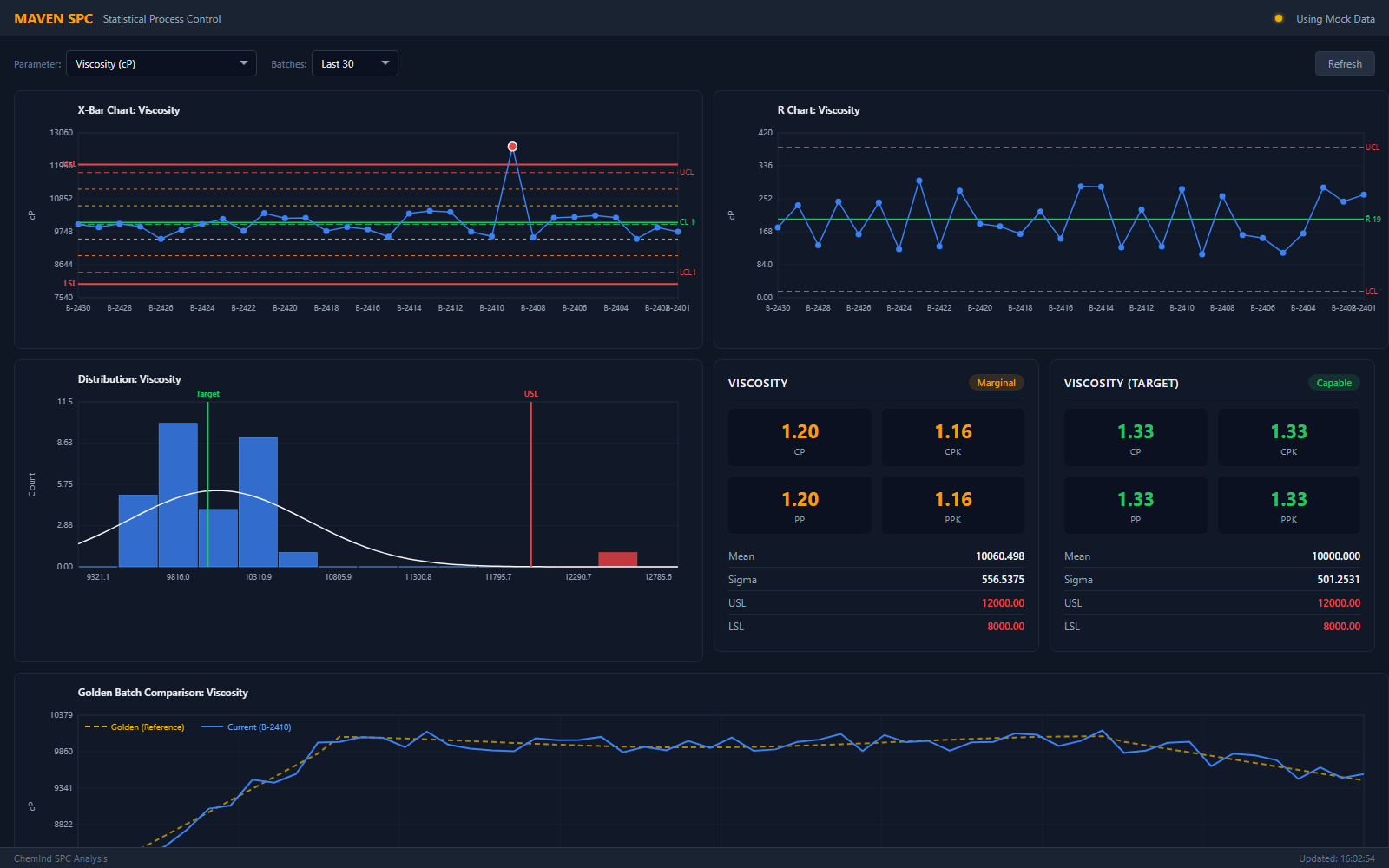
Task: Click the Marginal status badge
Action: click(x=996, y=382)
